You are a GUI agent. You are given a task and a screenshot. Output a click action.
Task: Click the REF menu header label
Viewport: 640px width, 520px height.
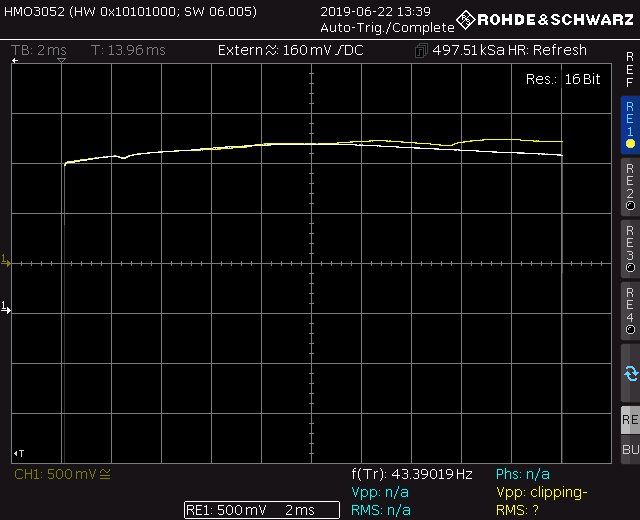point(629,68)
